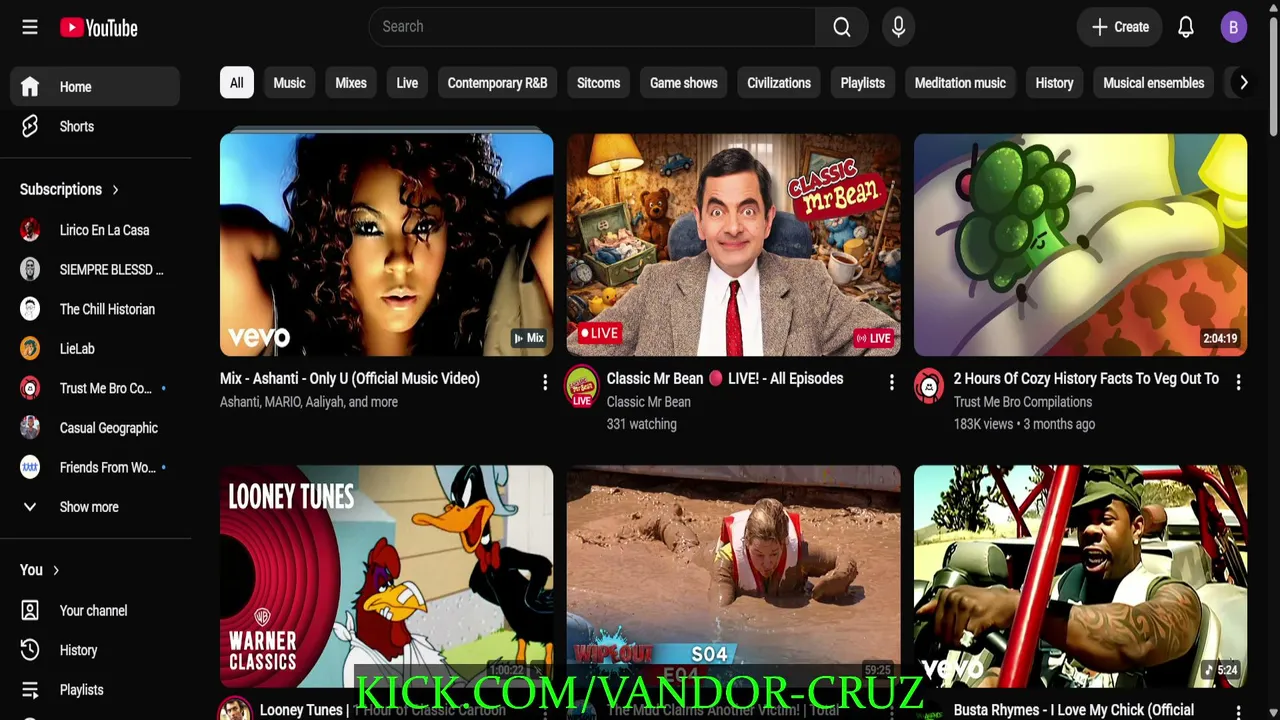The height and width of the screenshot is (720, 1280).
Task: Select the Meditation music filter chip
Action: tap(960, 83)
